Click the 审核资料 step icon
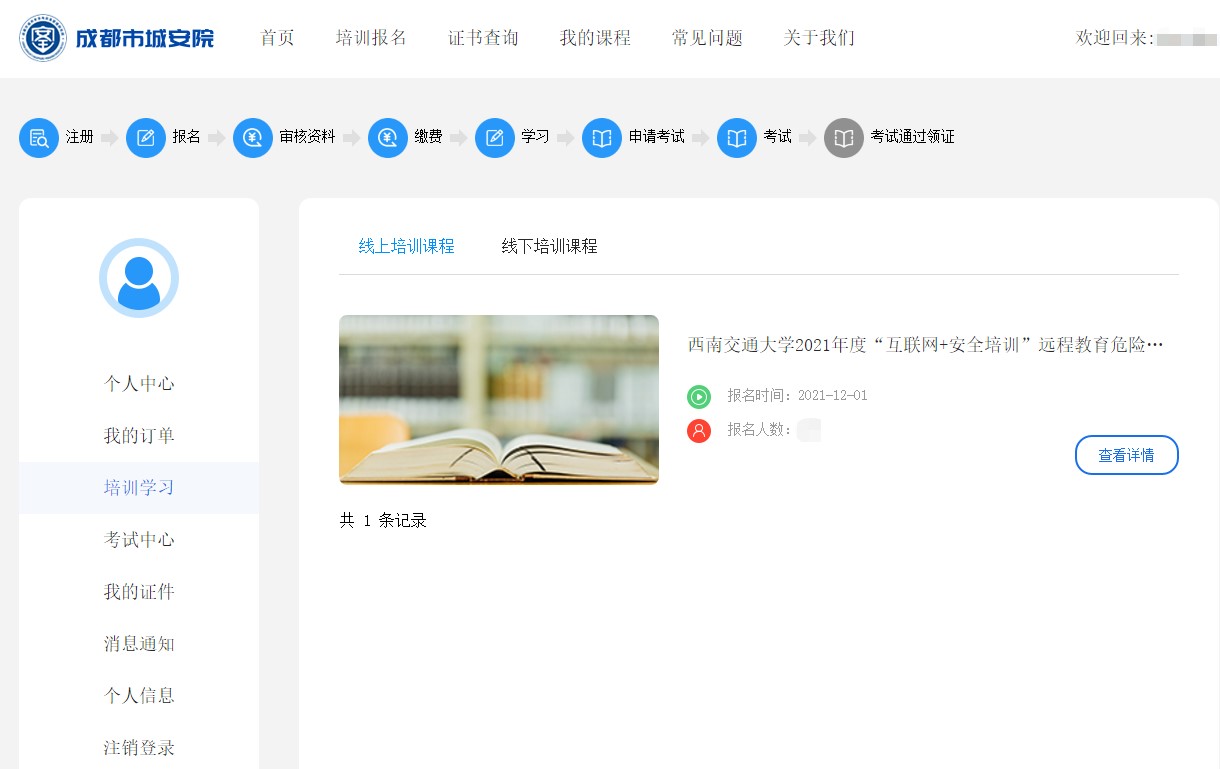1220x769 pixels. pos(252,138)
